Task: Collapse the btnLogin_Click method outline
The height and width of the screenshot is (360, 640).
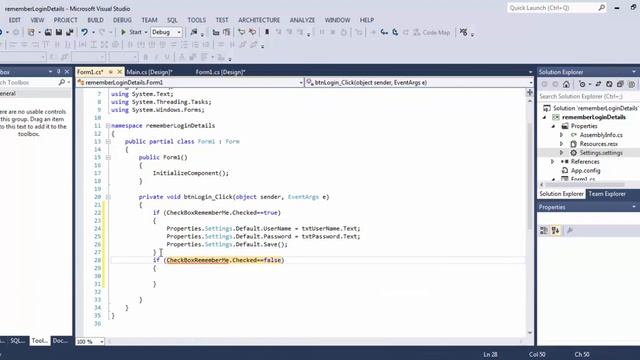Action: pos(108,197)
